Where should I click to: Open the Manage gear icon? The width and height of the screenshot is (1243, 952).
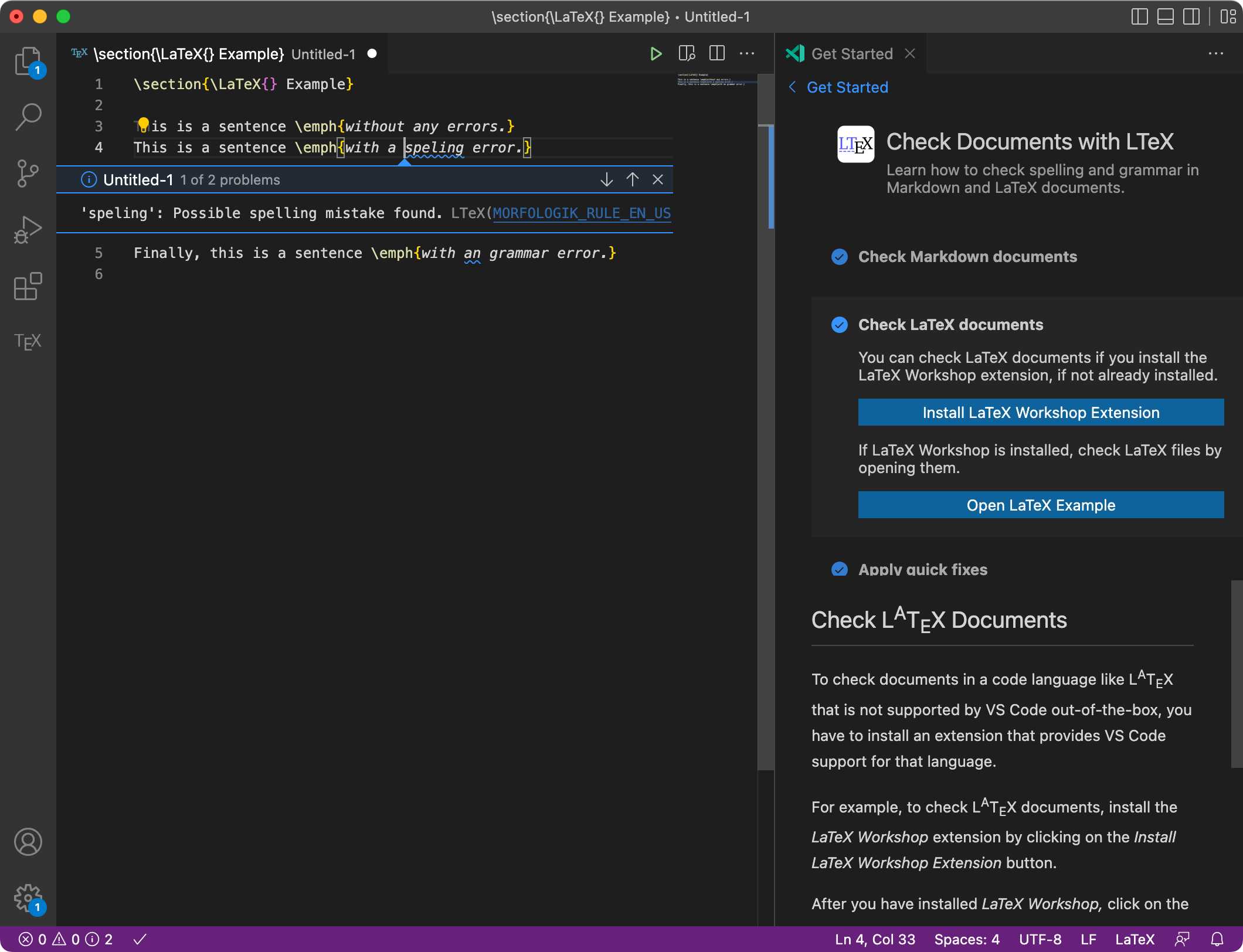tap(28, 897)
